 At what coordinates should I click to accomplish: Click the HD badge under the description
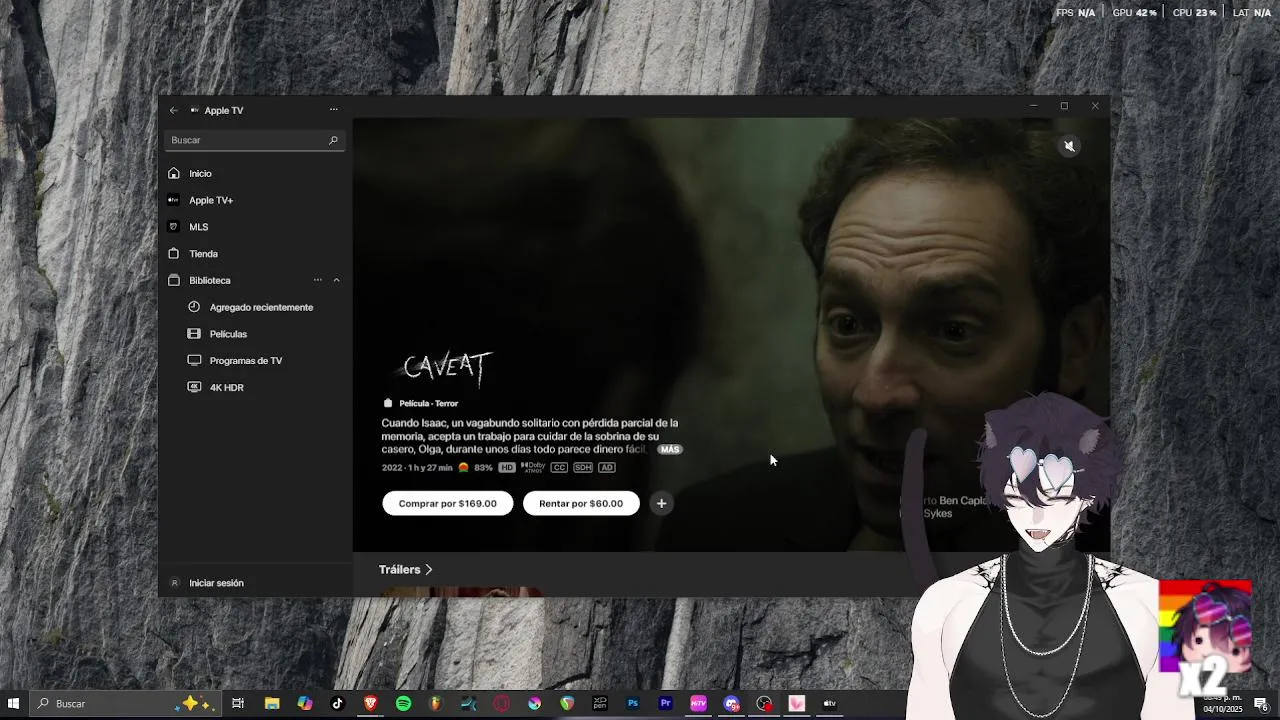507,467
